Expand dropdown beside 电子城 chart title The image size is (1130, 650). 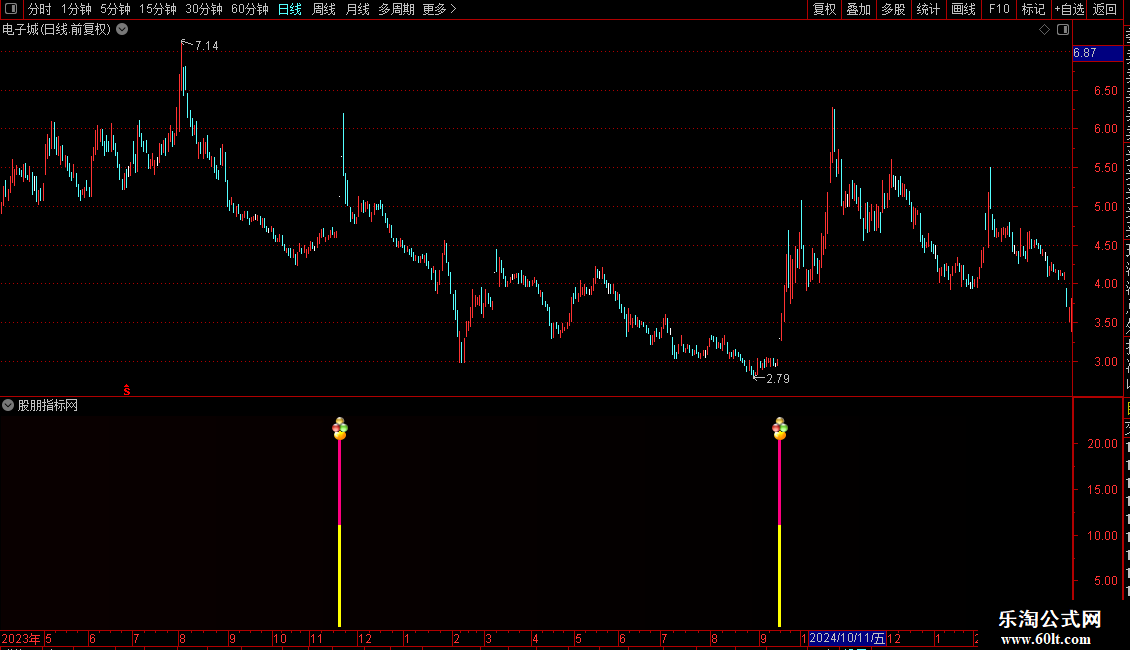(123, 30)
